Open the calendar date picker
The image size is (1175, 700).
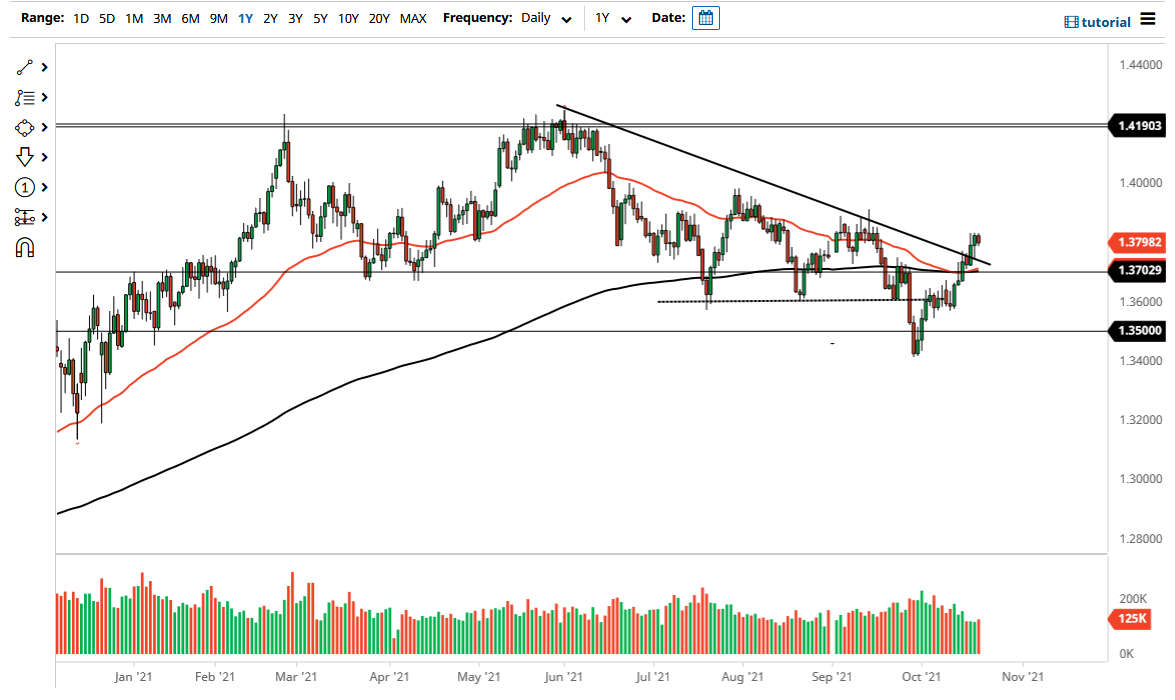[706, 17]
